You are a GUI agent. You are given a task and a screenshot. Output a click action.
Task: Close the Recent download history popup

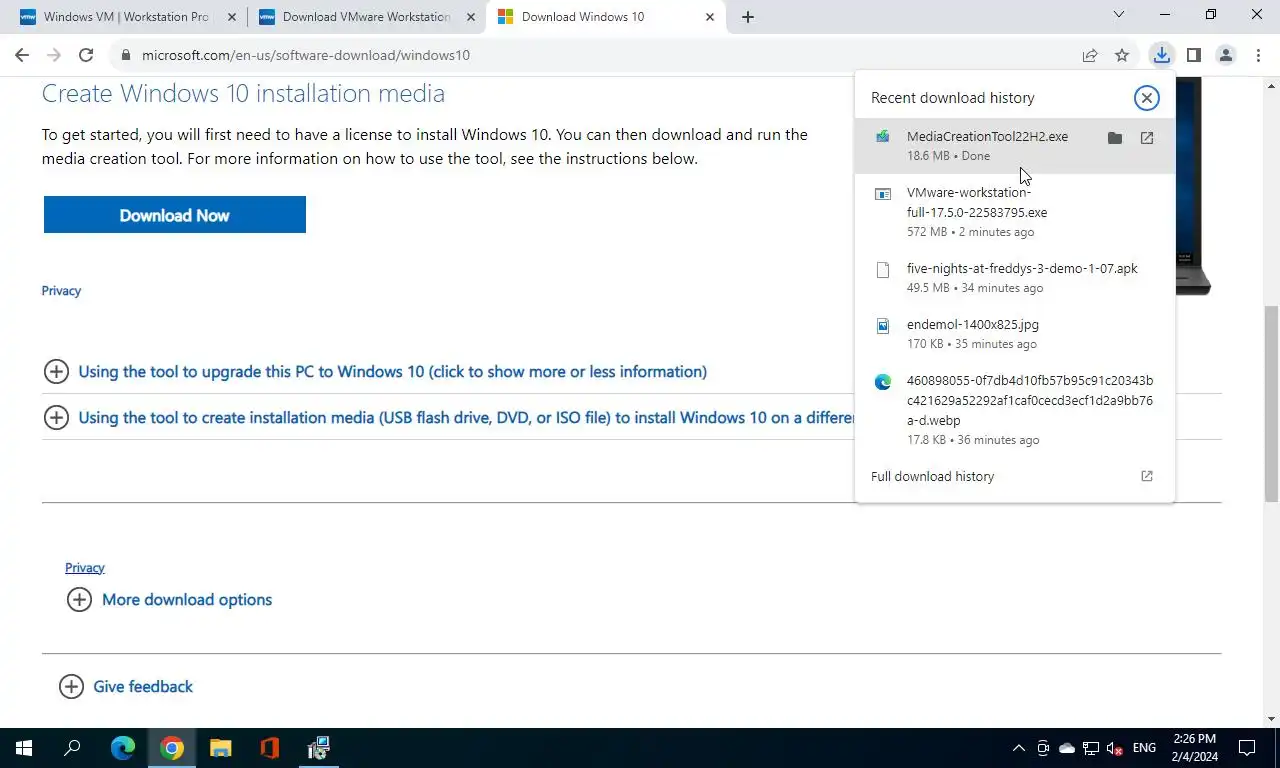pos(1146,97)
